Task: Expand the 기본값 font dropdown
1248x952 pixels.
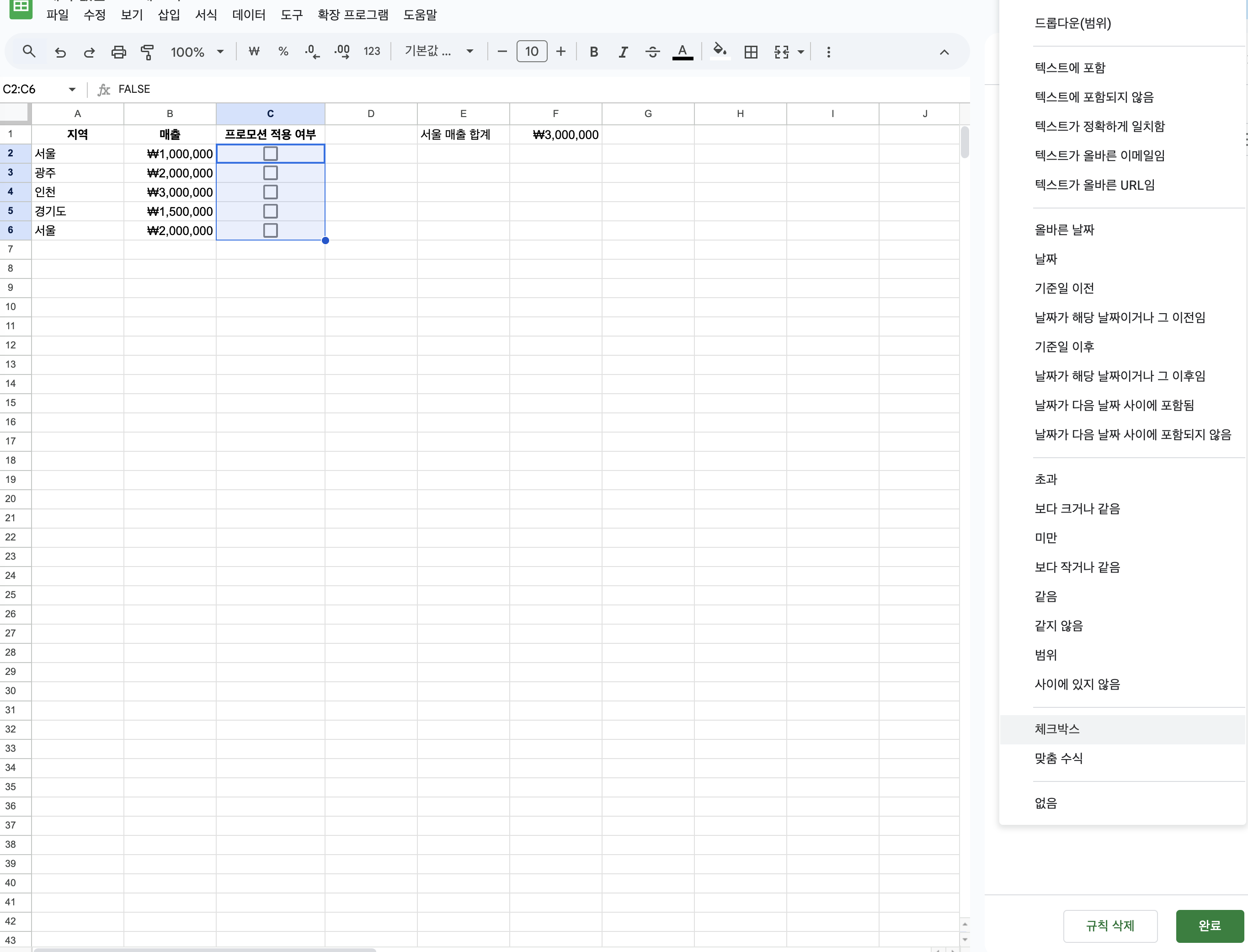Action: 438,52
